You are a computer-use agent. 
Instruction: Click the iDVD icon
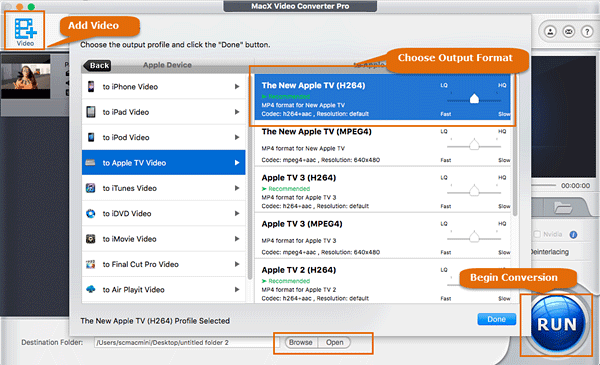coord(91,213)
